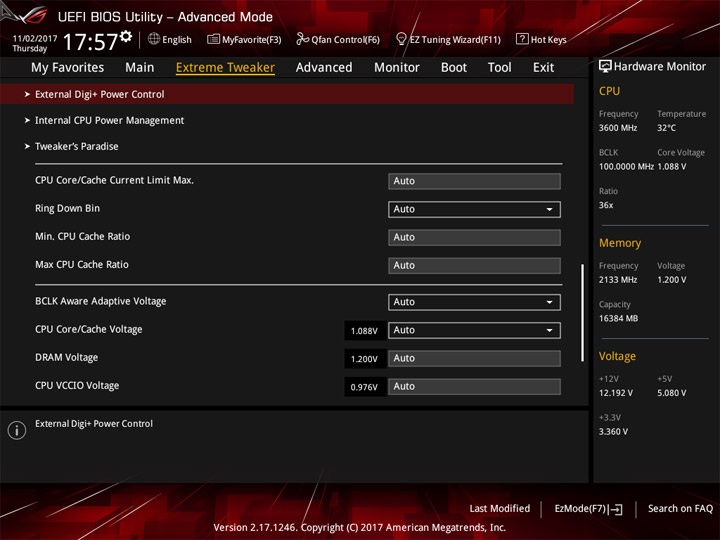Click the Ring Down Bin label
The width and height of the screenshot is (720, 540).
(x=68, y=208)
